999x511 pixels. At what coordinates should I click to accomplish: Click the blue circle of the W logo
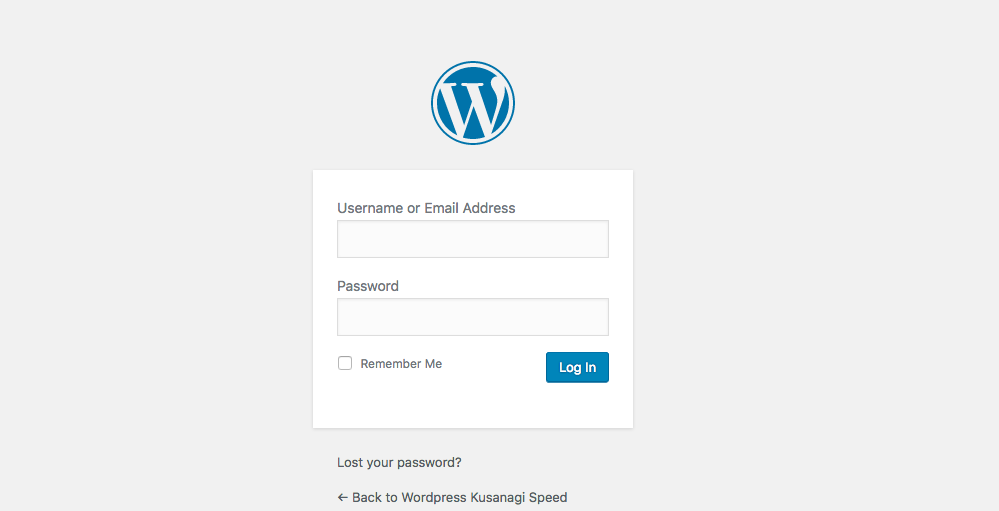pyautogui.click(x=473, y=103)
